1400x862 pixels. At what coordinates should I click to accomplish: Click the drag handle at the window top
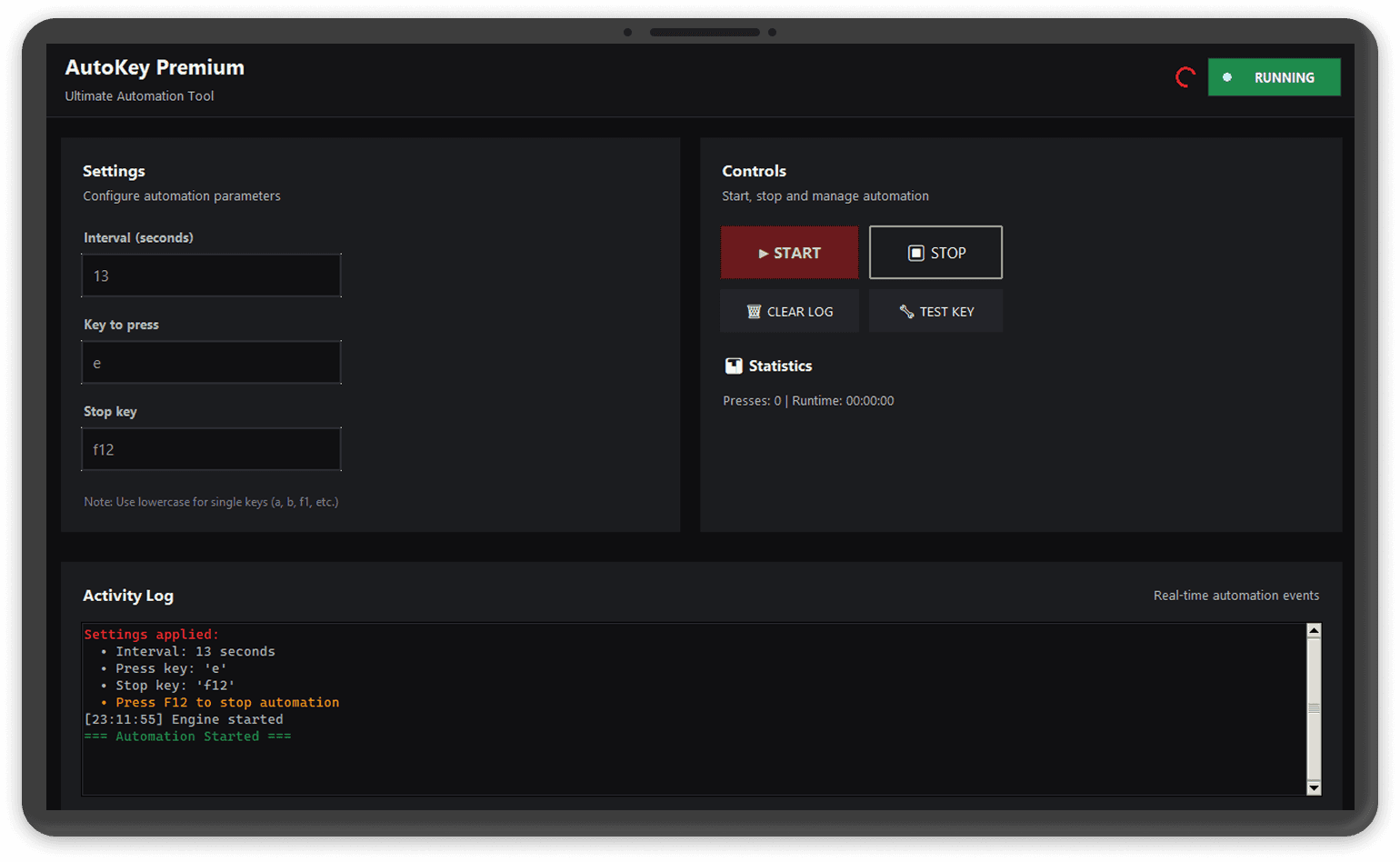tap(705, 32)
